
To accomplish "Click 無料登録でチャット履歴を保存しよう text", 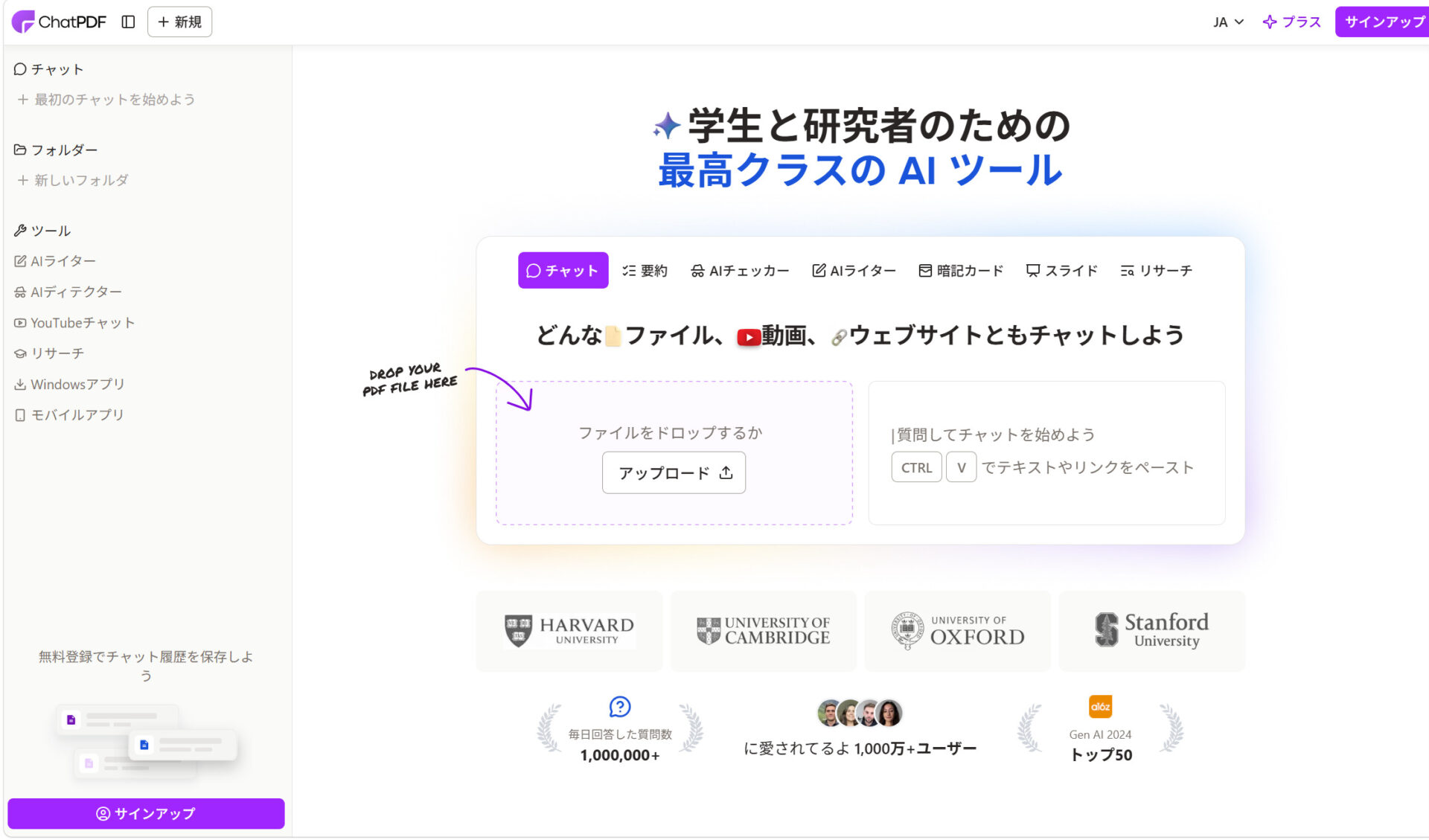I will 146,666.
